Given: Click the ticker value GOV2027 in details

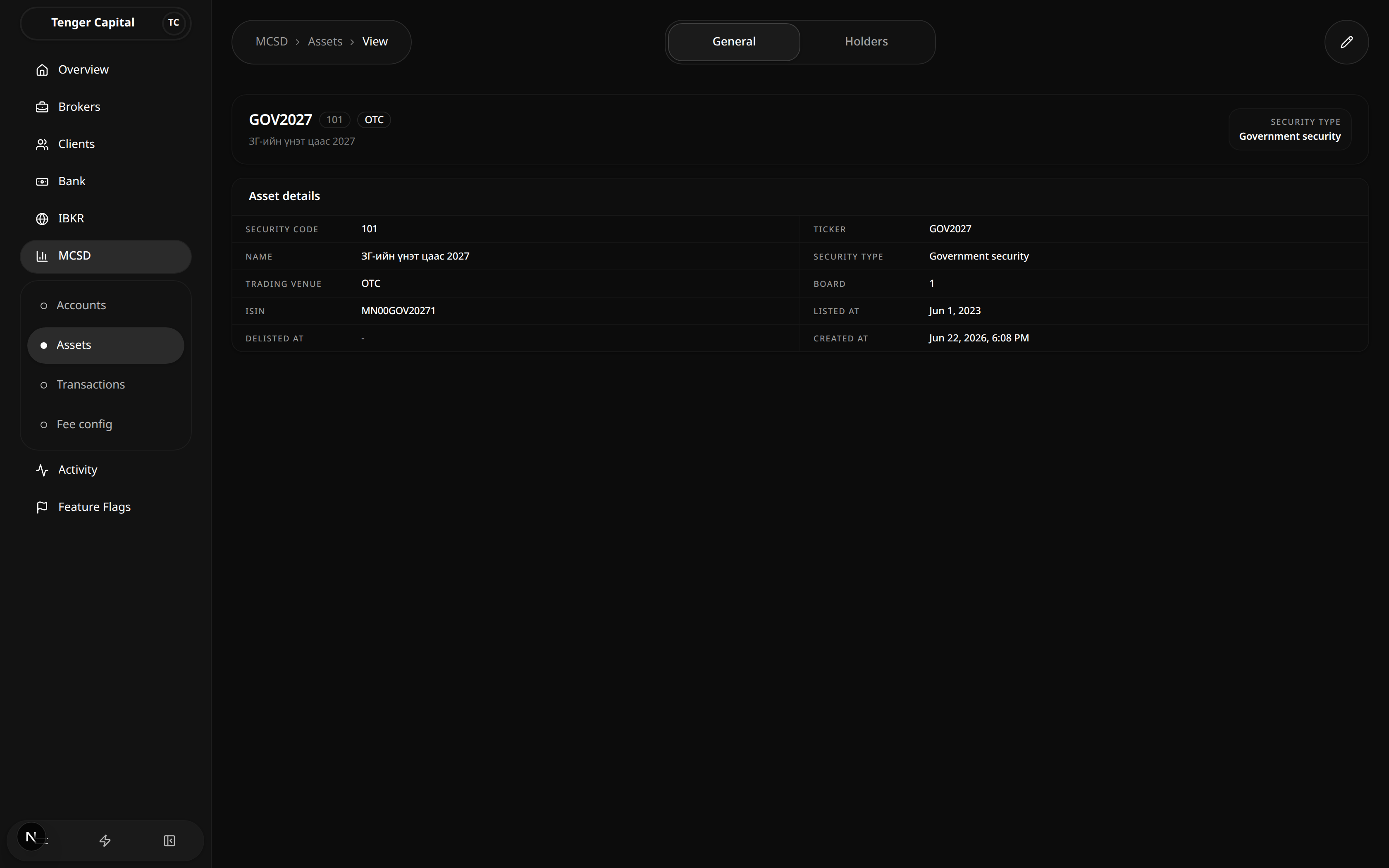Looking at the screenshot, I should click(x=950, y=229).
